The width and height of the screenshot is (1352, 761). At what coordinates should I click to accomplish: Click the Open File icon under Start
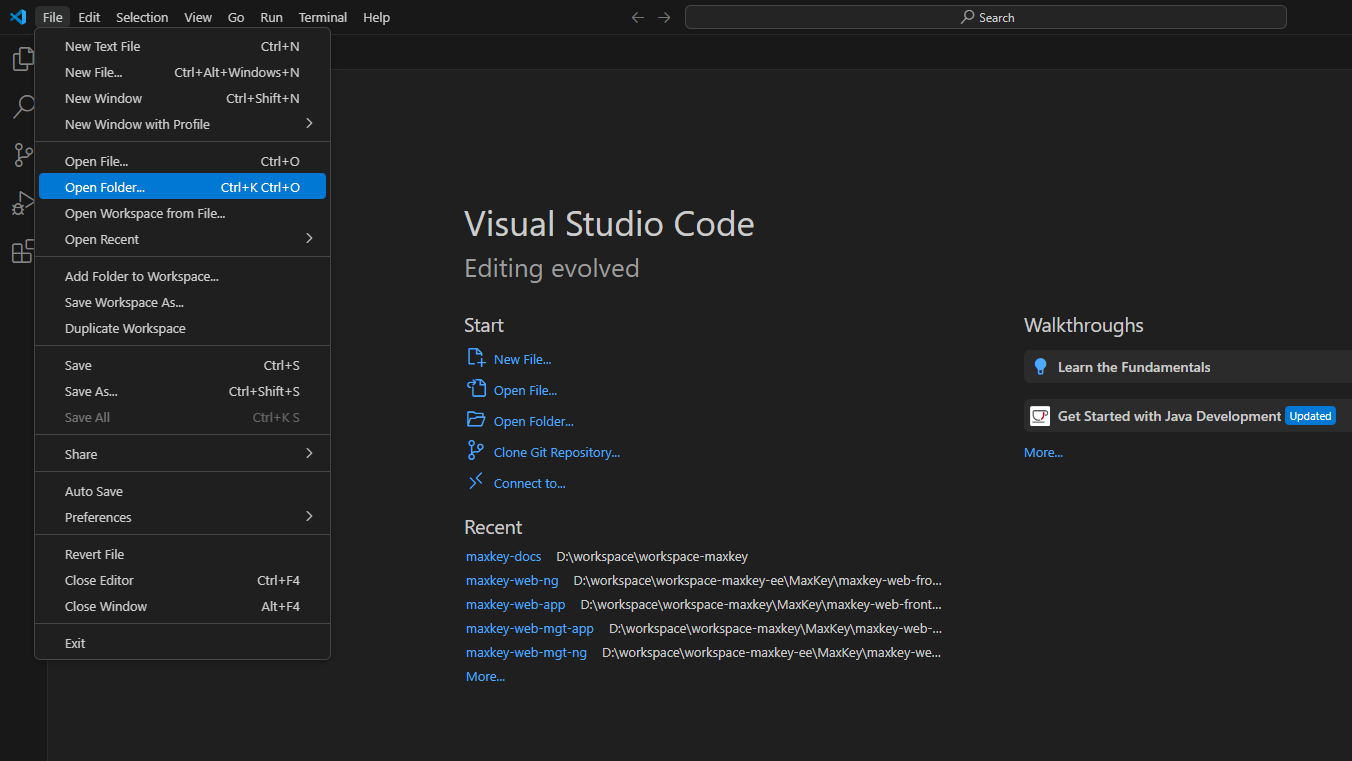[x=476, y=389]
